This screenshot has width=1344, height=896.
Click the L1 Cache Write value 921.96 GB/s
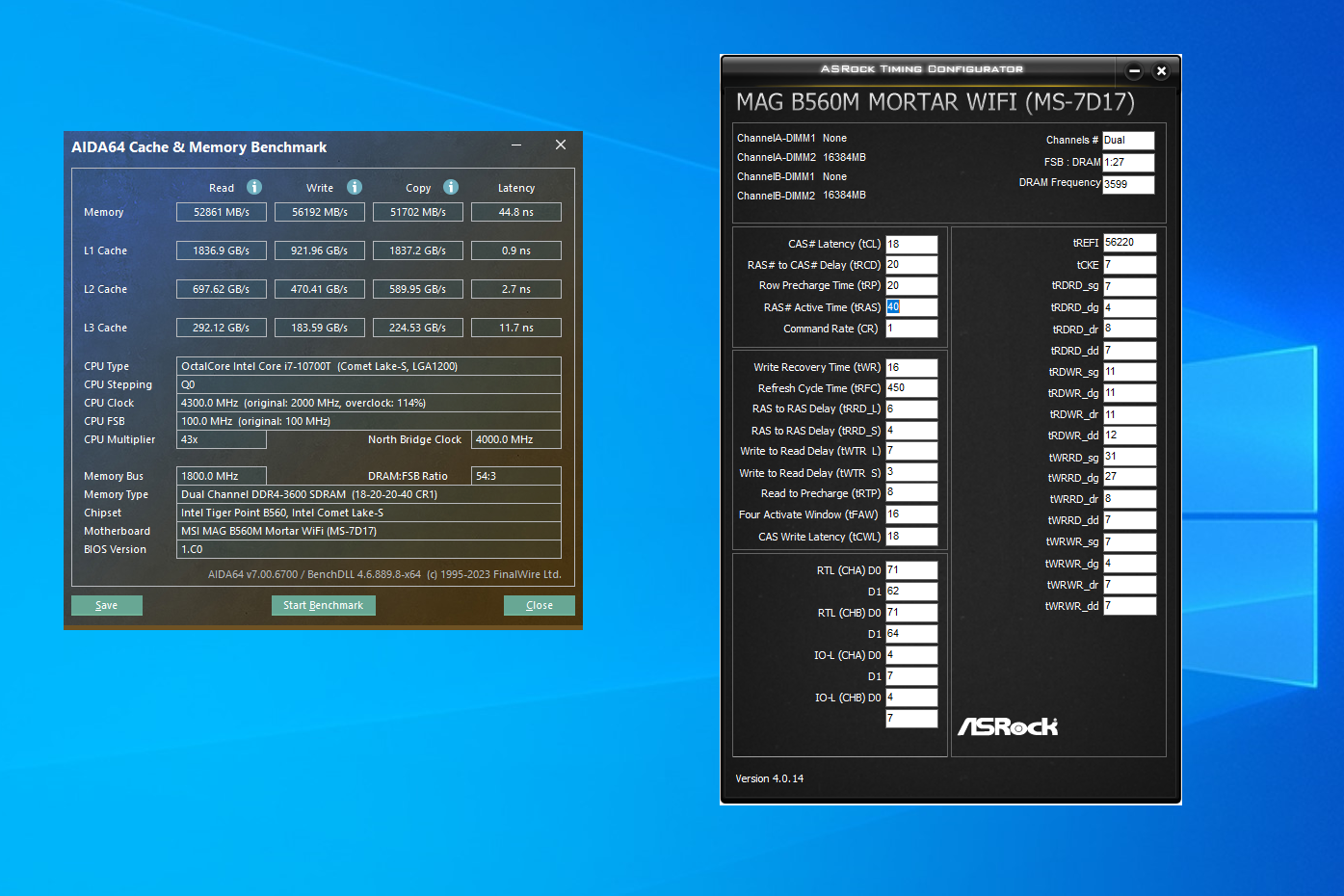coord(320,250)
